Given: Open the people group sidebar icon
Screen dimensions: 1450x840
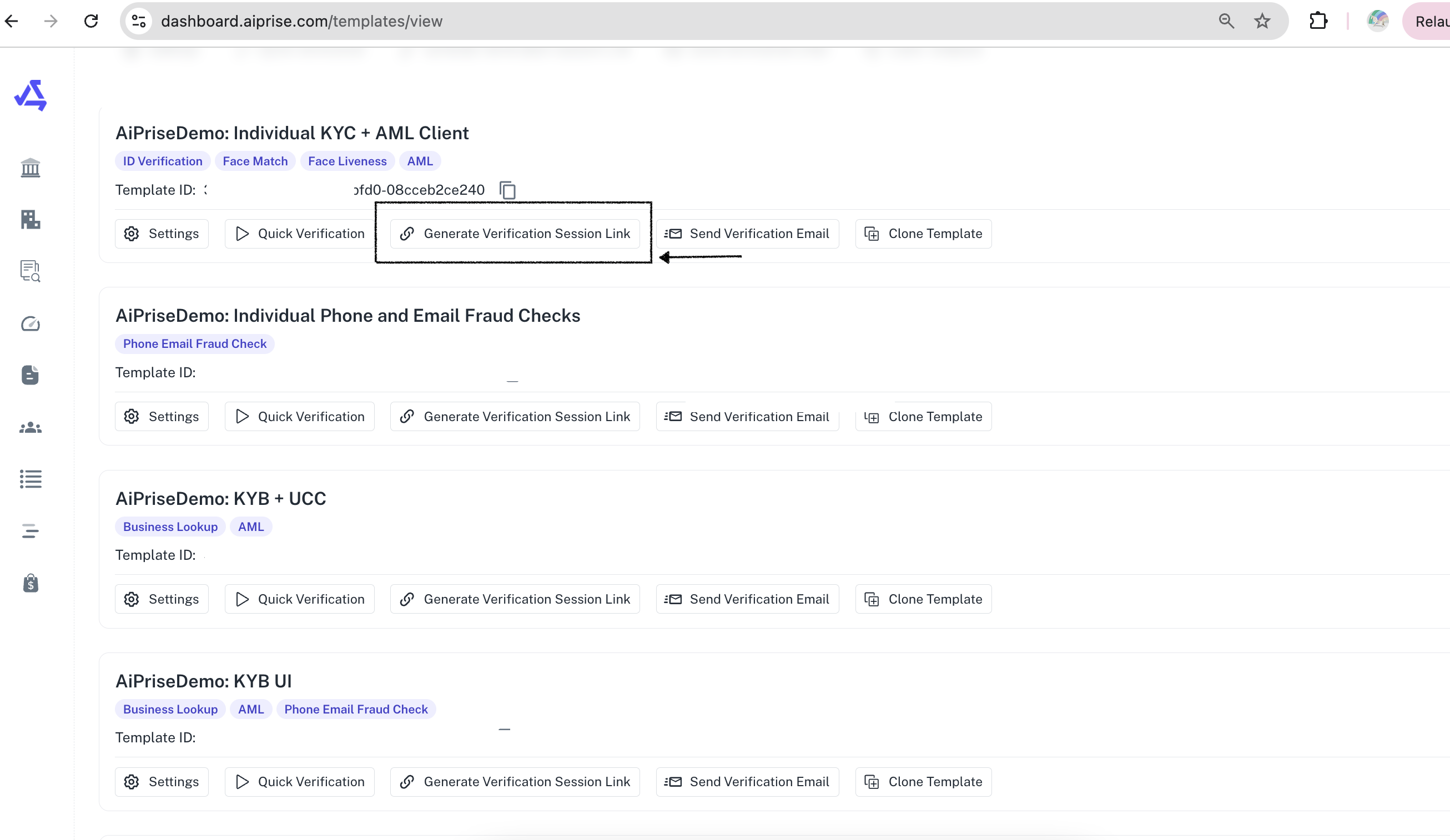Looking at the screenshot, I should pos(31,428).
